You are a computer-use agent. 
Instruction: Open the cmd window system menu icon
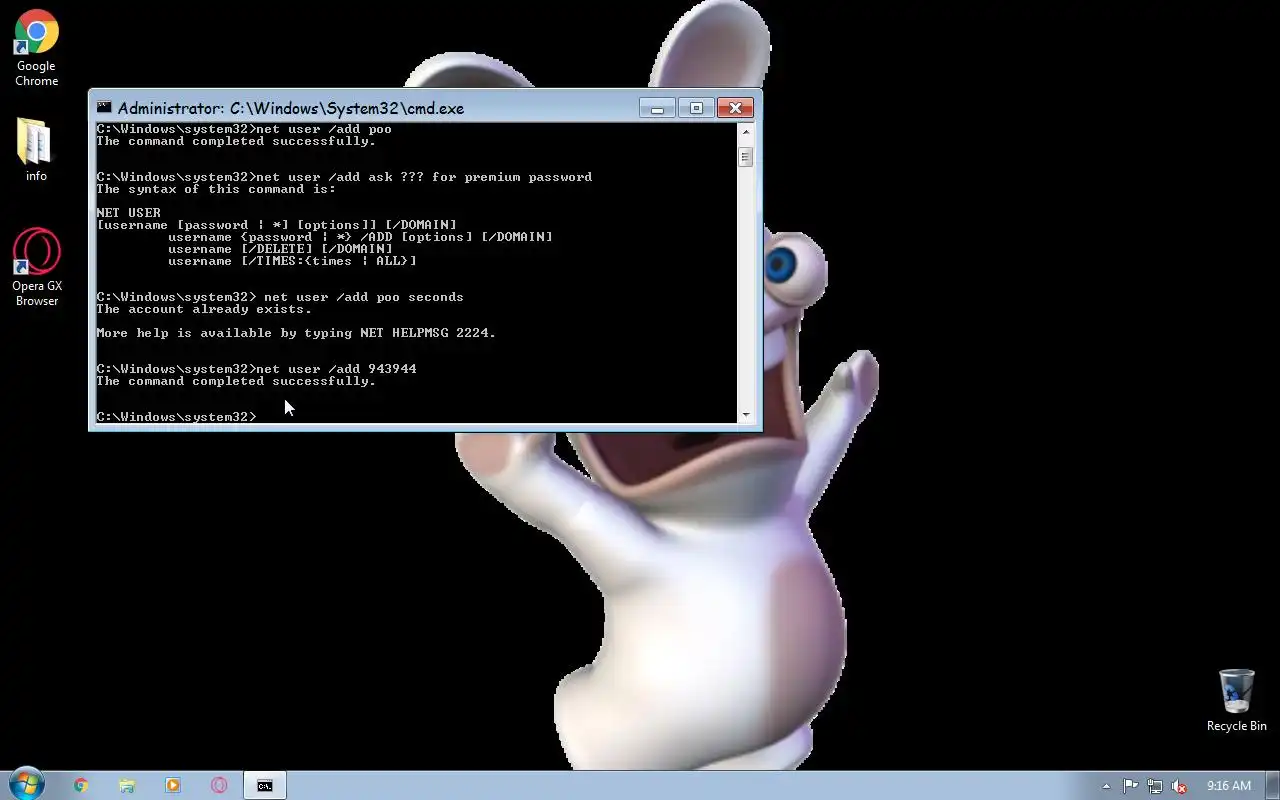(x=104, y=108)
